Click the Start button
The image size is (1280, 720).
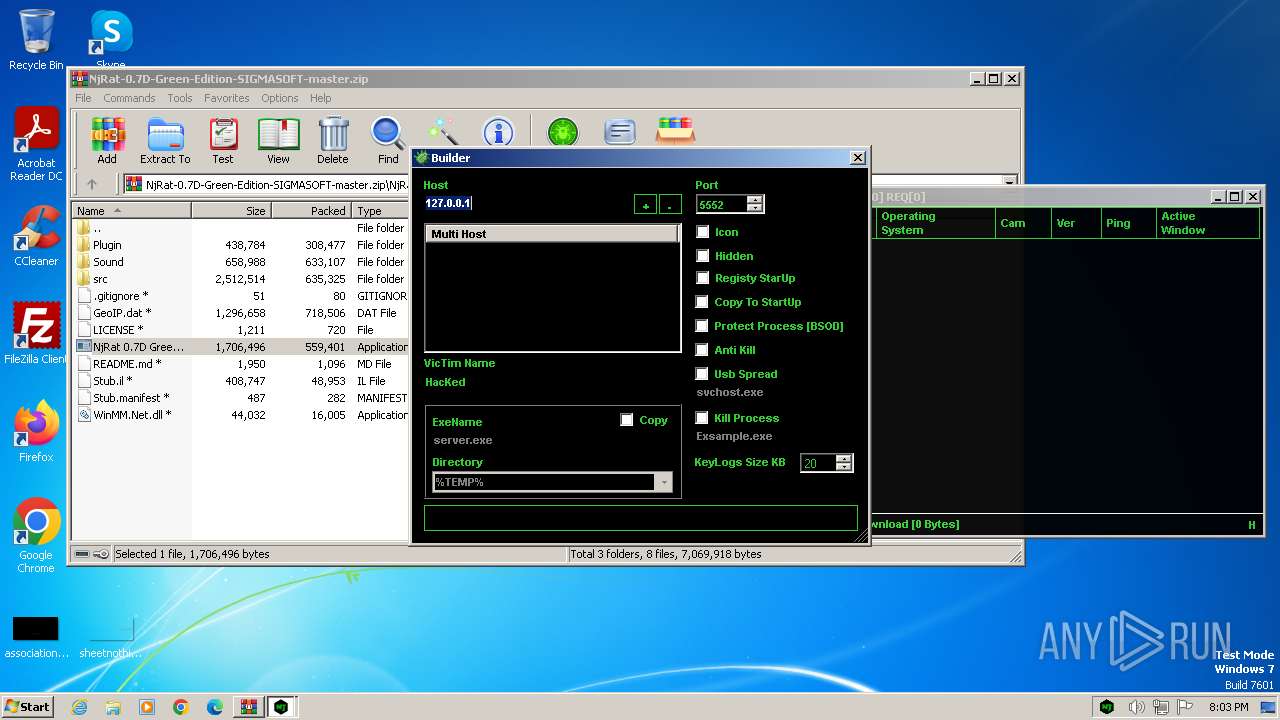pyautogui.click(x=28, y=707)
